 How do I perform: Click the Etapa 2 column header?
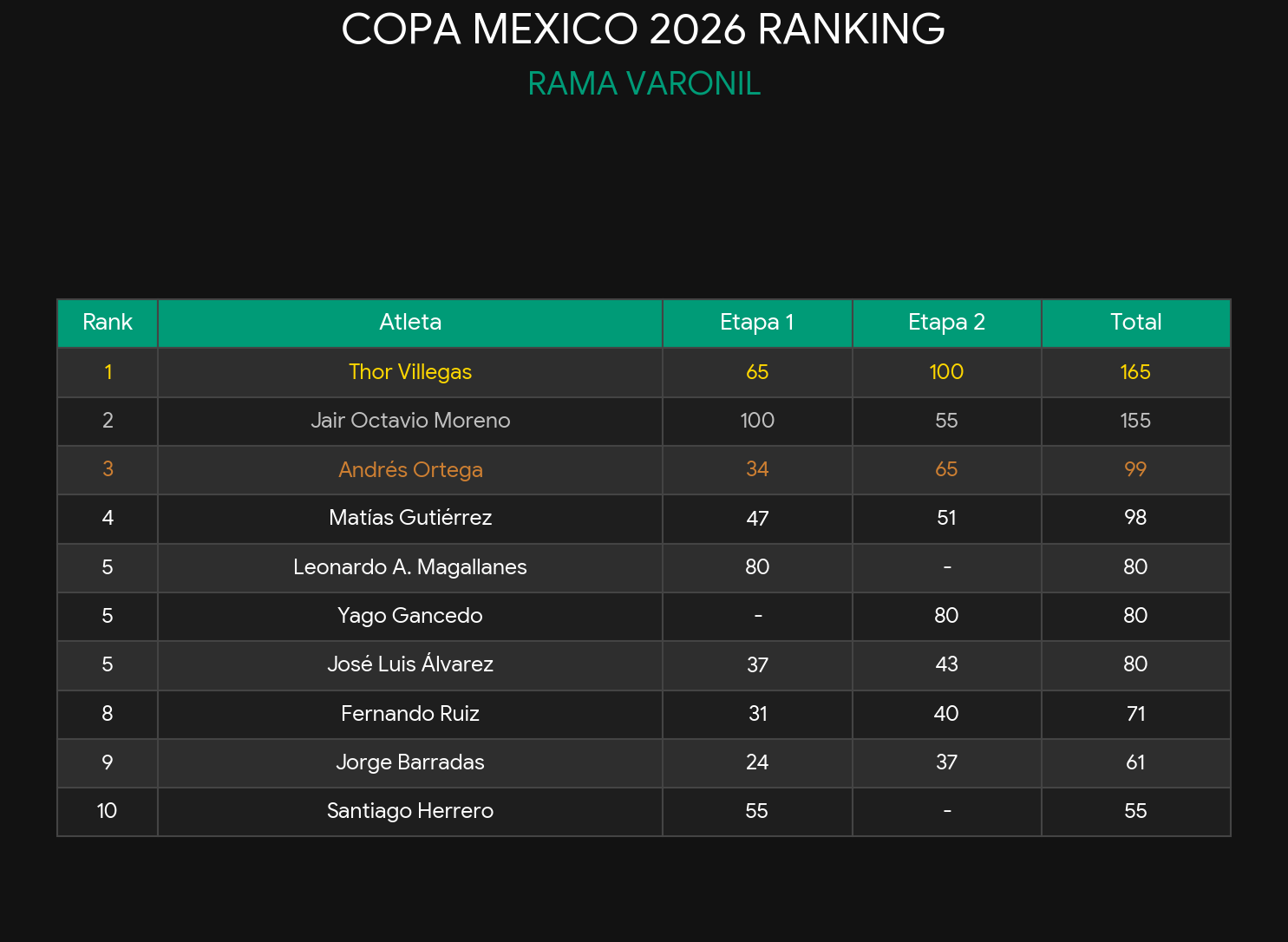[946, 323]
